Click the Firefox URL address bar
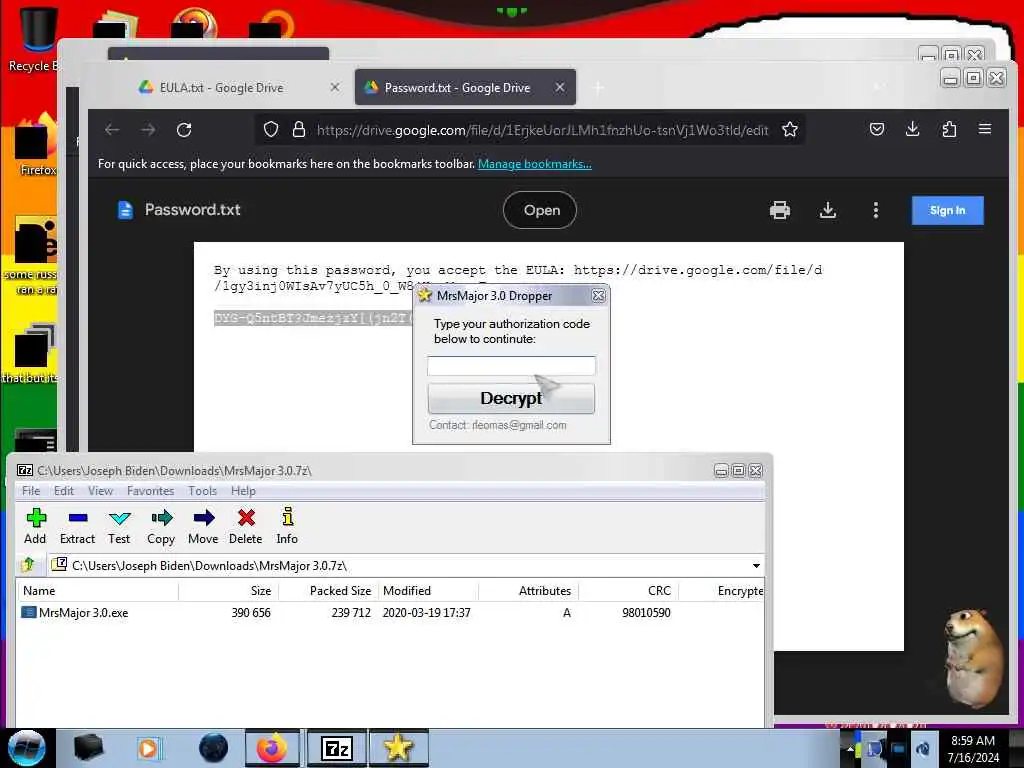 542,130
